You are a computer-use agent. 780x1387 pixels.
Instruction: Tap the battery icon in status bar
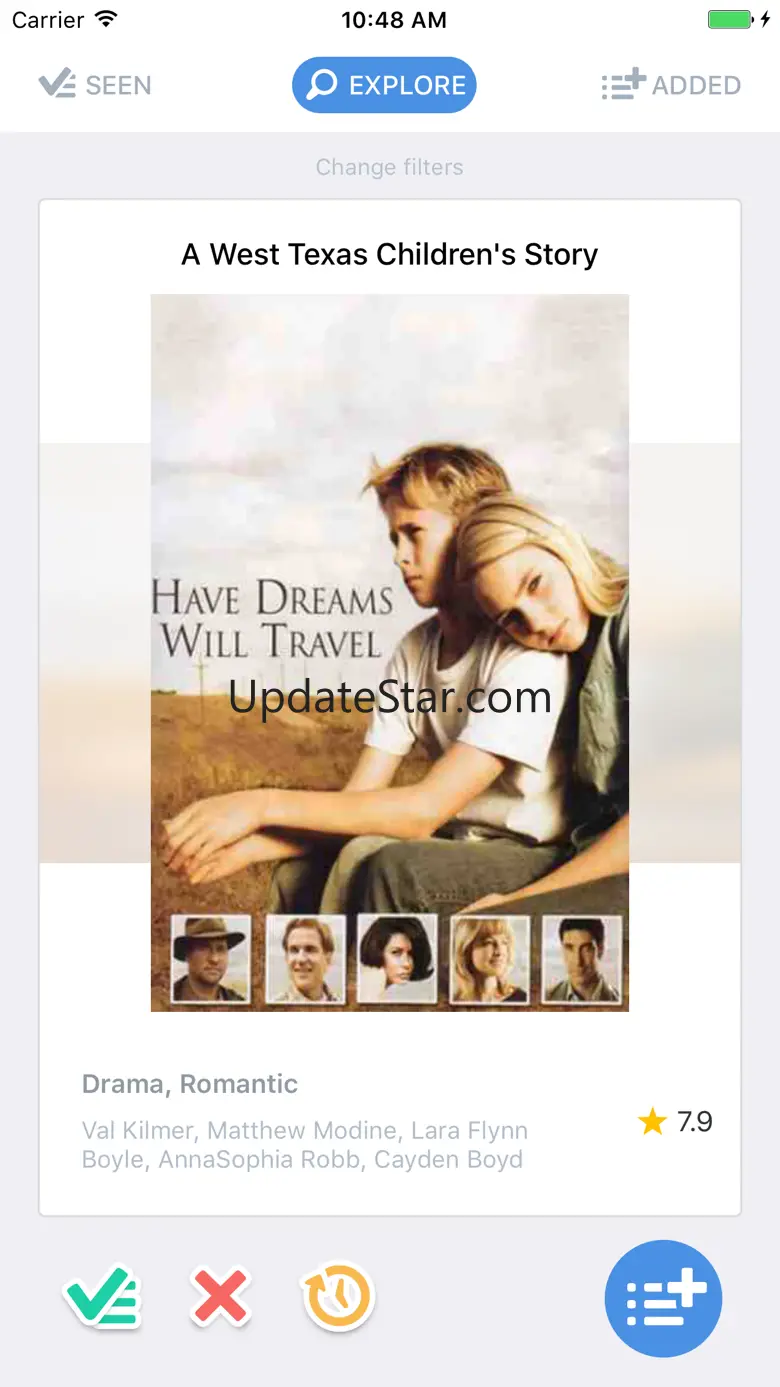(731, 20)
